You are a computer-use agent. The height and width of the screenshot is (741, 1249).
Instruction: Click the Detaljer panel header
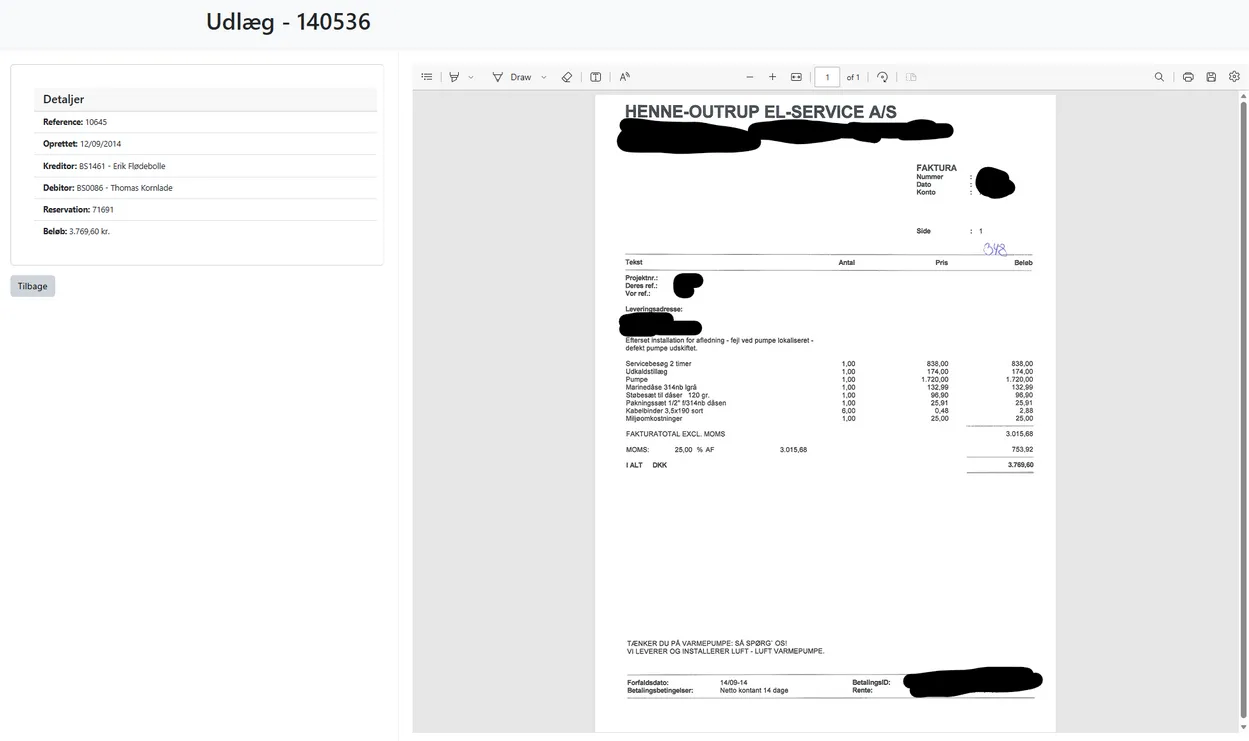coord(206,99)
